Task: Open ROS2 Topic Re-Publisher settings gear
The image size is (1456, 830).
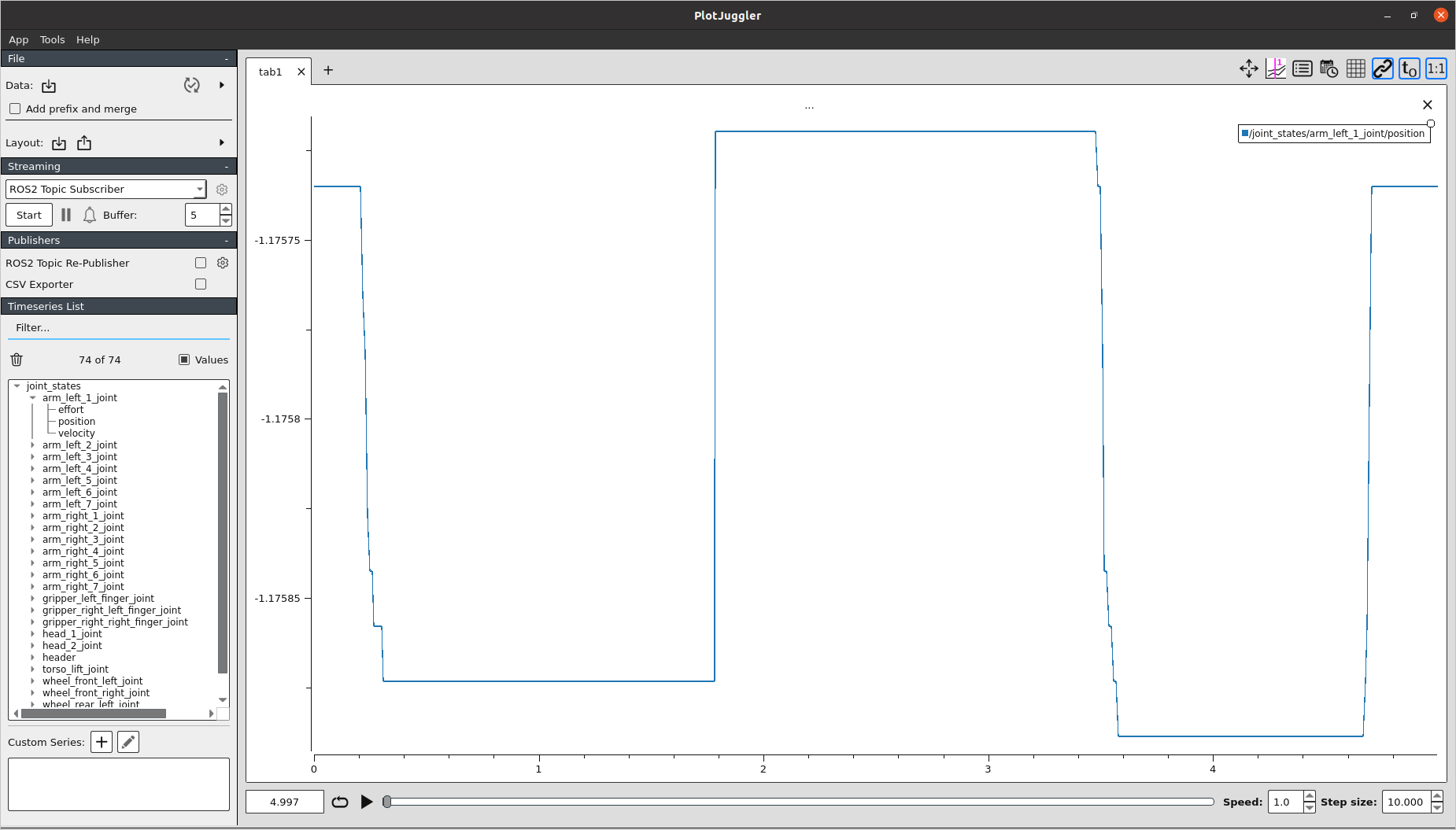Action: [223, 263]
